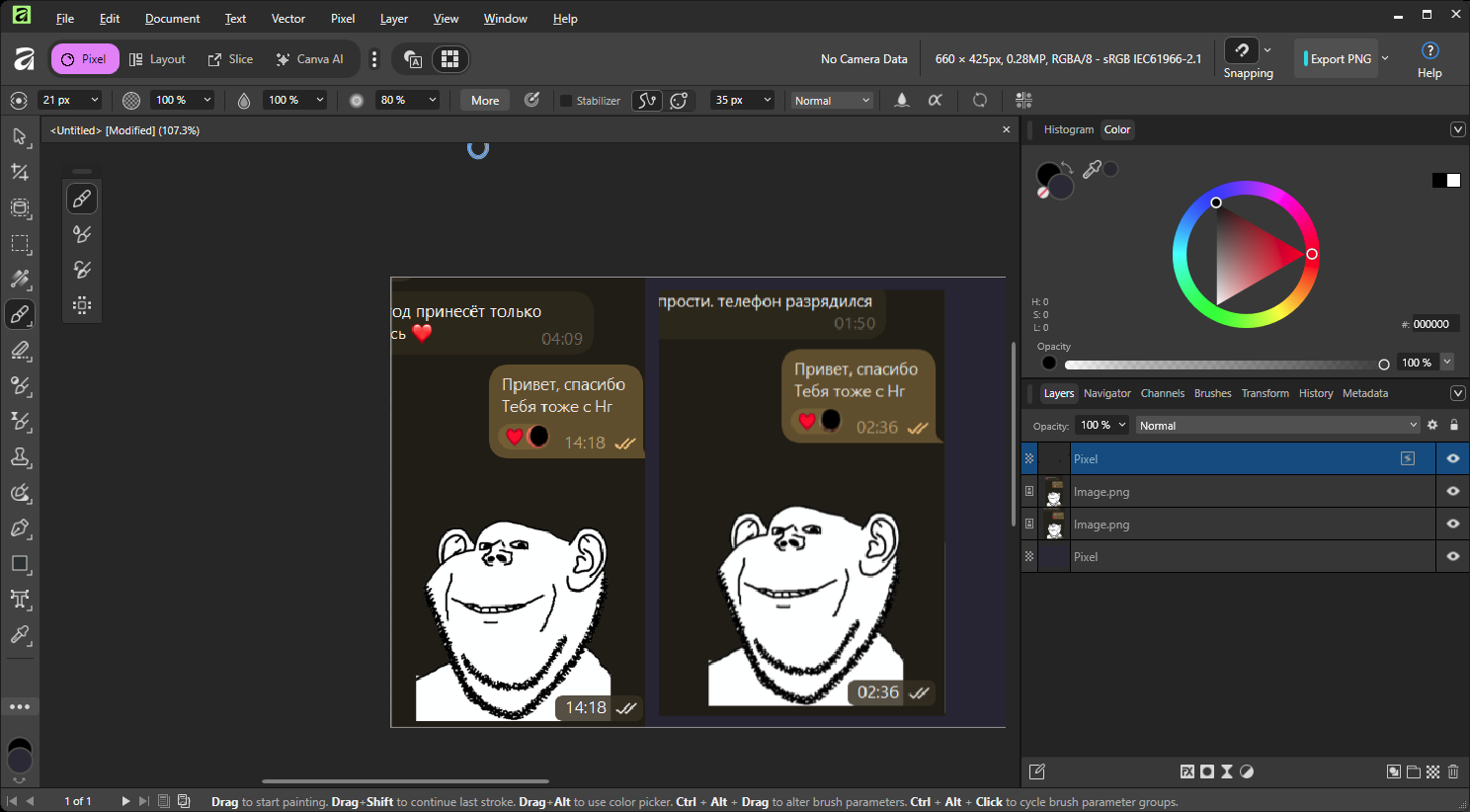
Task: Click the More button in the context toolbar
Action: point(485,101)
